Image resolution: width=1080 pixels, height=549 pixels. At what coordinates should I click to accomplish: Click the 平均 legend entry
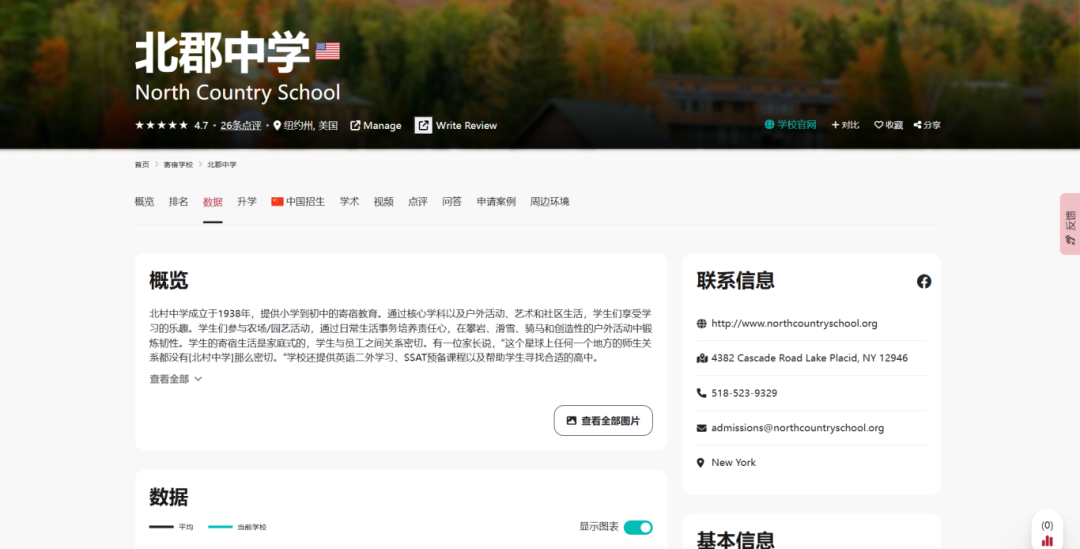pyautogui.click(x=172, y=527)
